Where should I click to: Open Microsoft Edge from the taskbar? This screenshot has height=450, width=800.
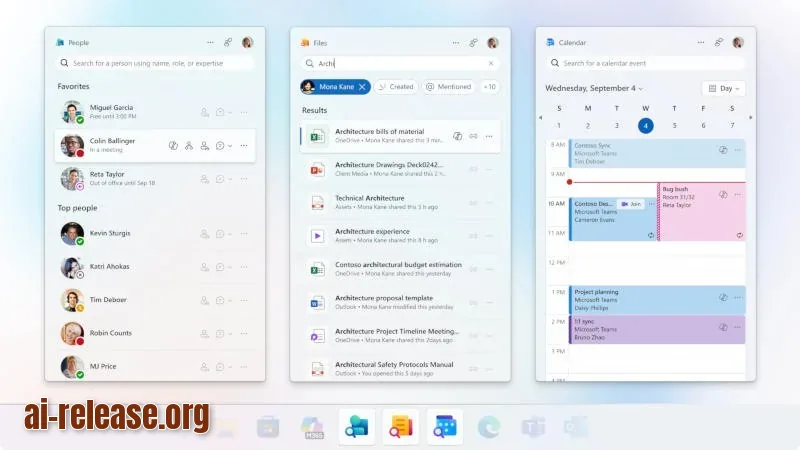coord(489,427)
